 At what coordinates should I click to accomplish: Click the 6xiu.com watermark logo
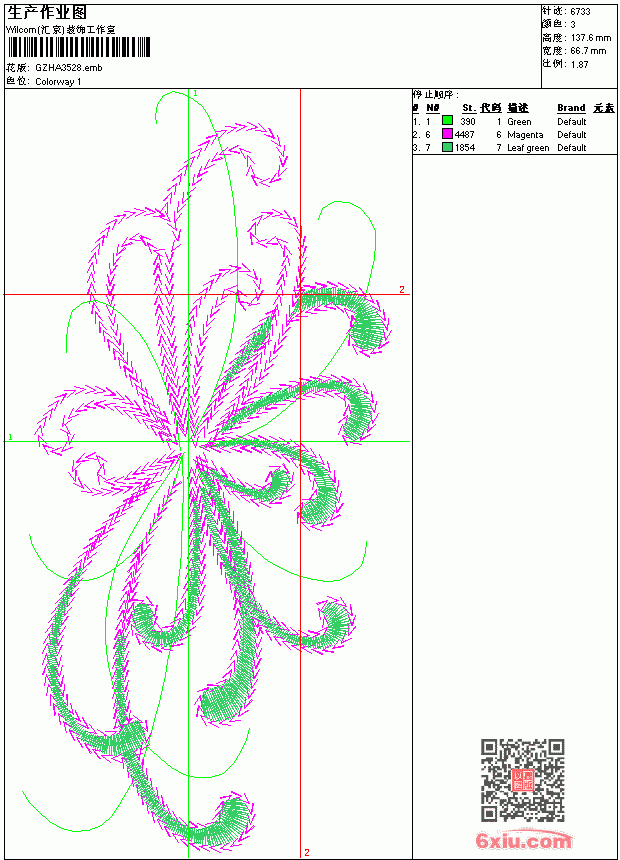523,840
